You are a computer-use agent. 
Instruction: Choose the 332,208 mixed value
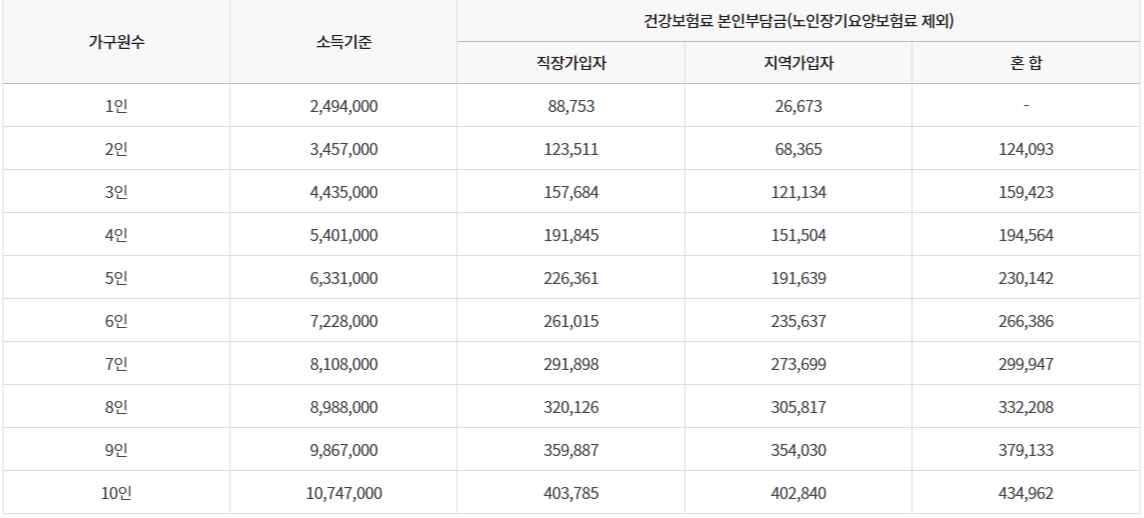[x=1026, y=407]
